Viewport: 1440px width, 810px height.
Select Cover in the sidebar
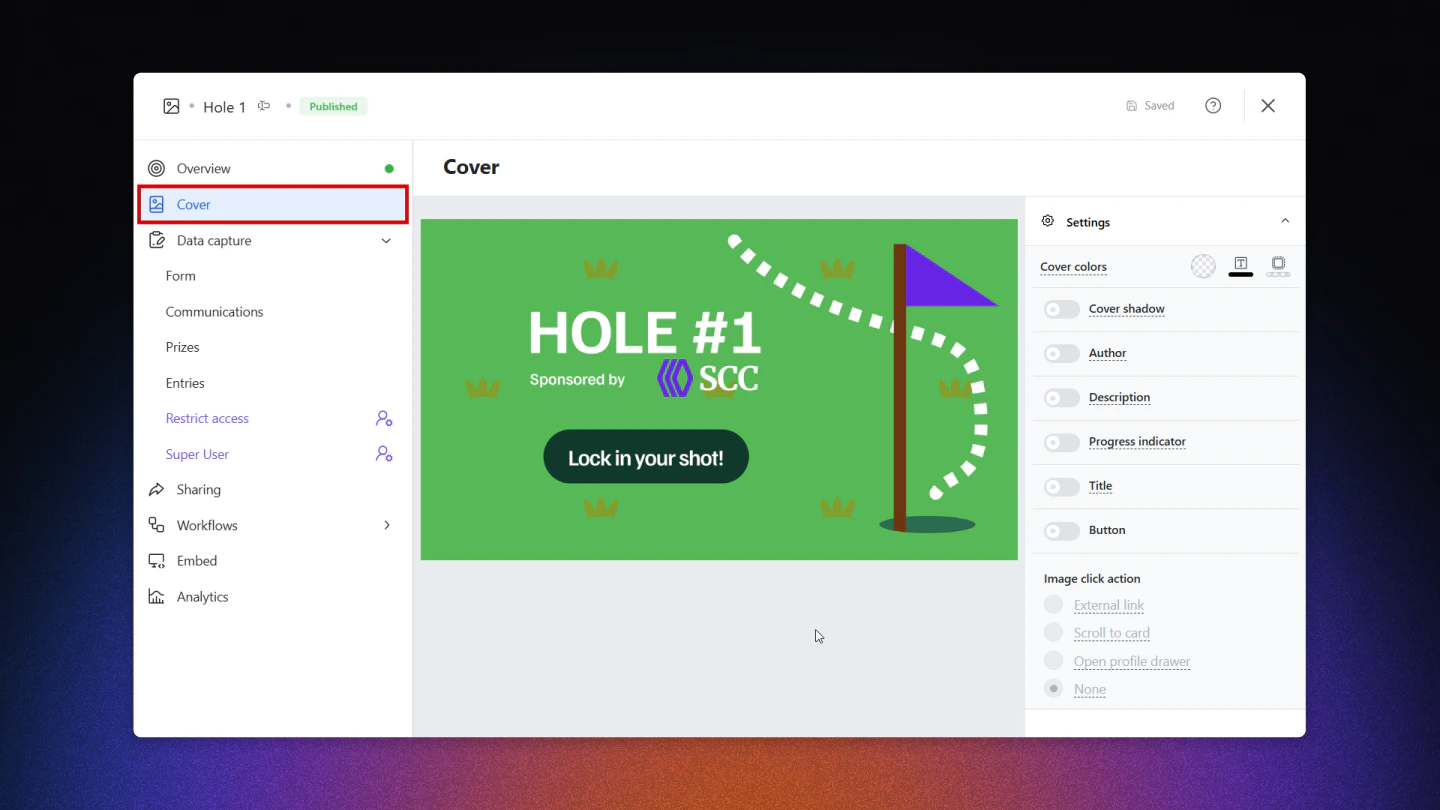click(272, 204)
